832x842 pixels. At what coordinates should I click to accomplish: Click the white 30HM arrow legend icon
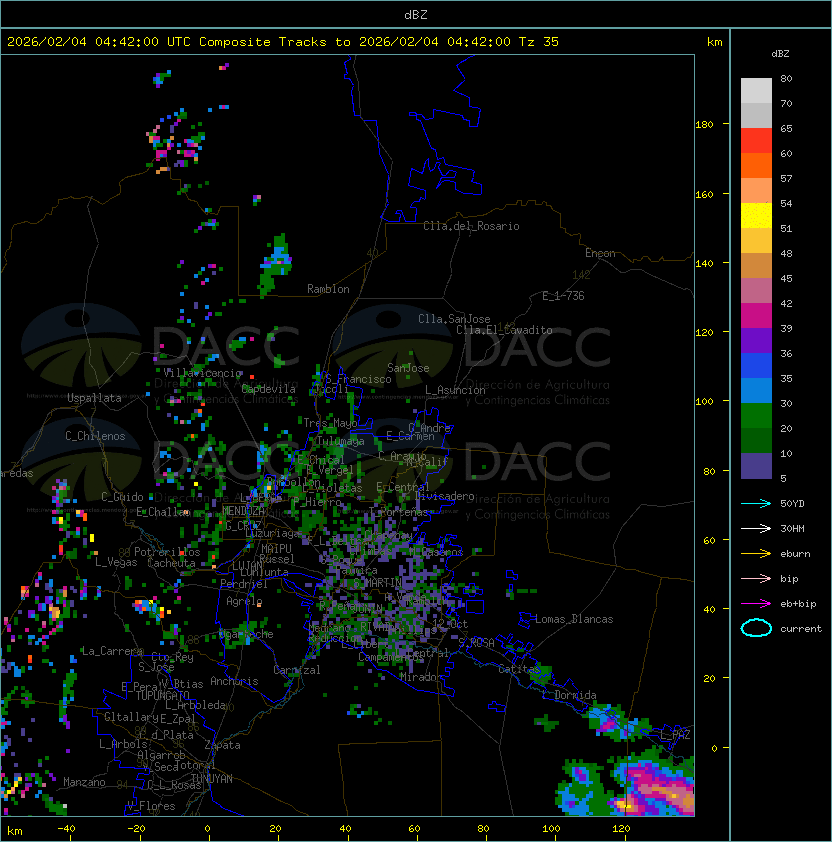click(756, 528)
